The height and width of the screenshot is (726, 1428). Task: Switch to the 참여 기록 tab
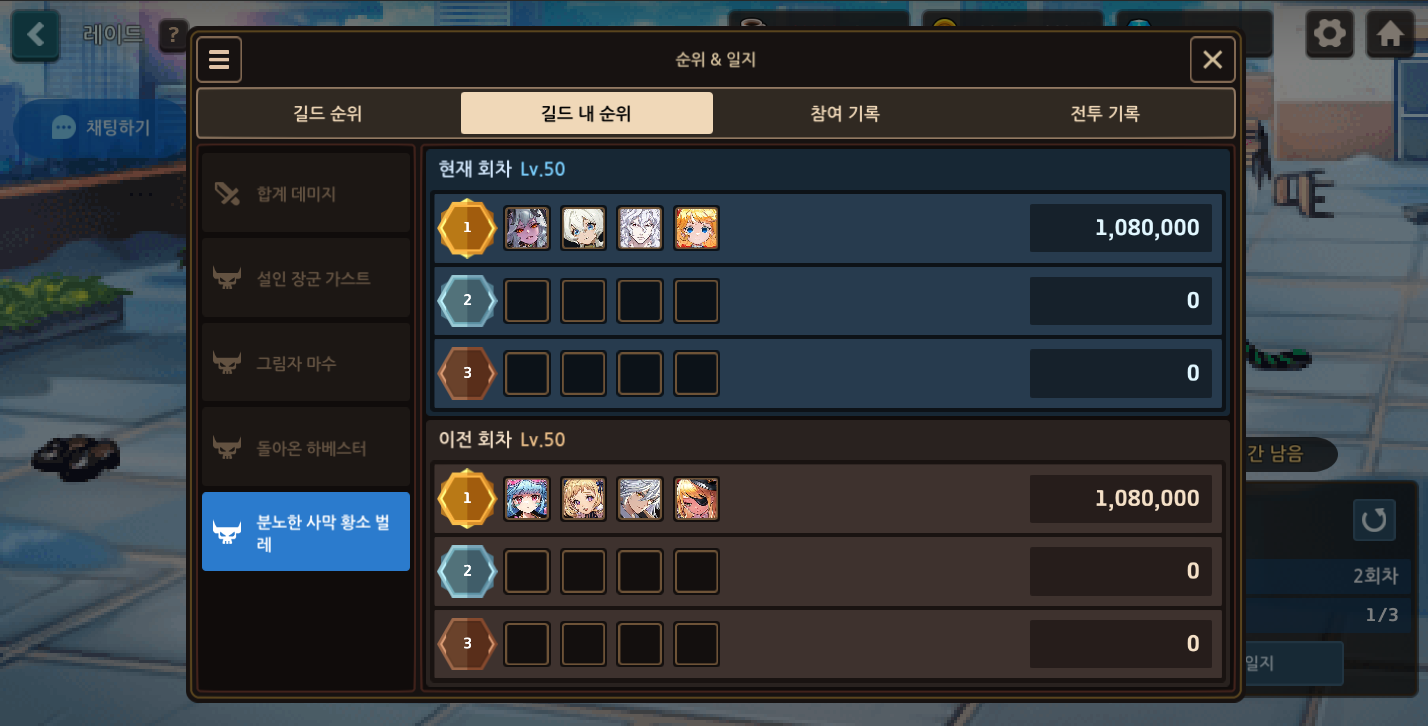845,113
